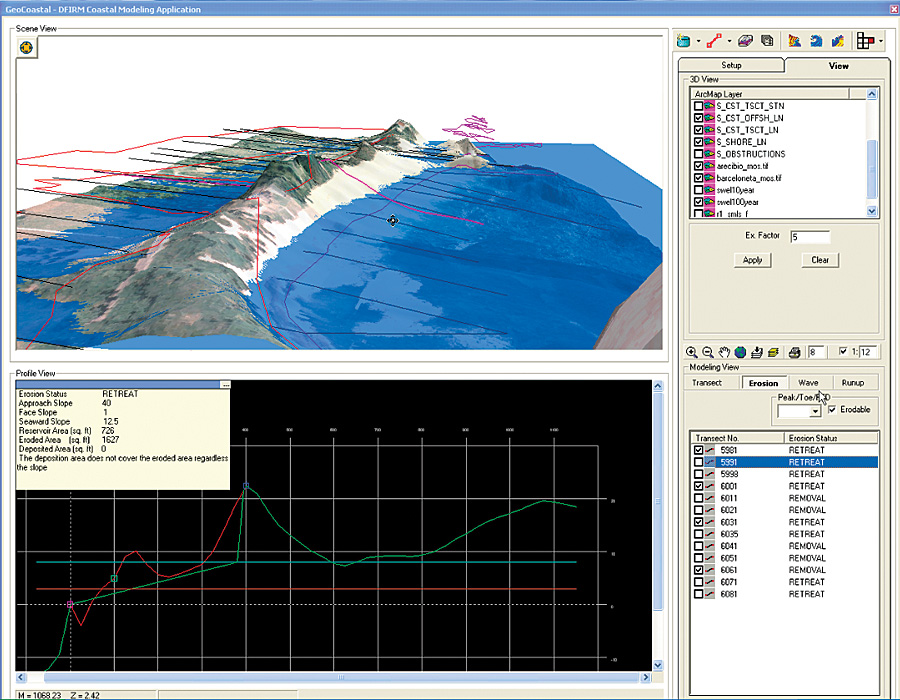
Task: Enable the S_OBSTRUCTIONS layer checkbox
Action: [x=698, y=154]
